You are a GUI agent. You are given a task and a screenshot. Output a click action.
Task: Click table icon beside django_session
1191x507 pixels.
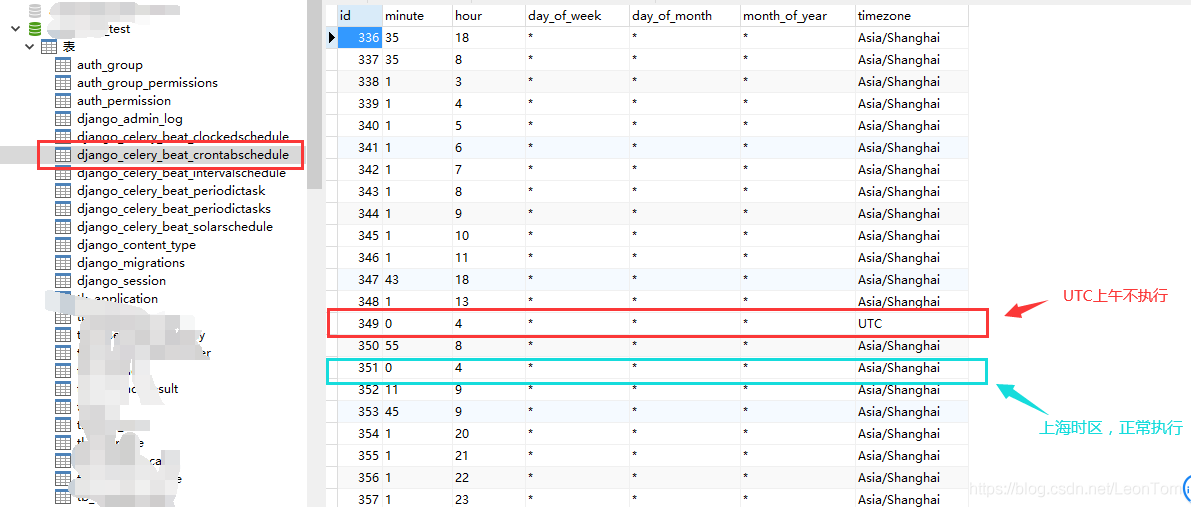(64, 281)
